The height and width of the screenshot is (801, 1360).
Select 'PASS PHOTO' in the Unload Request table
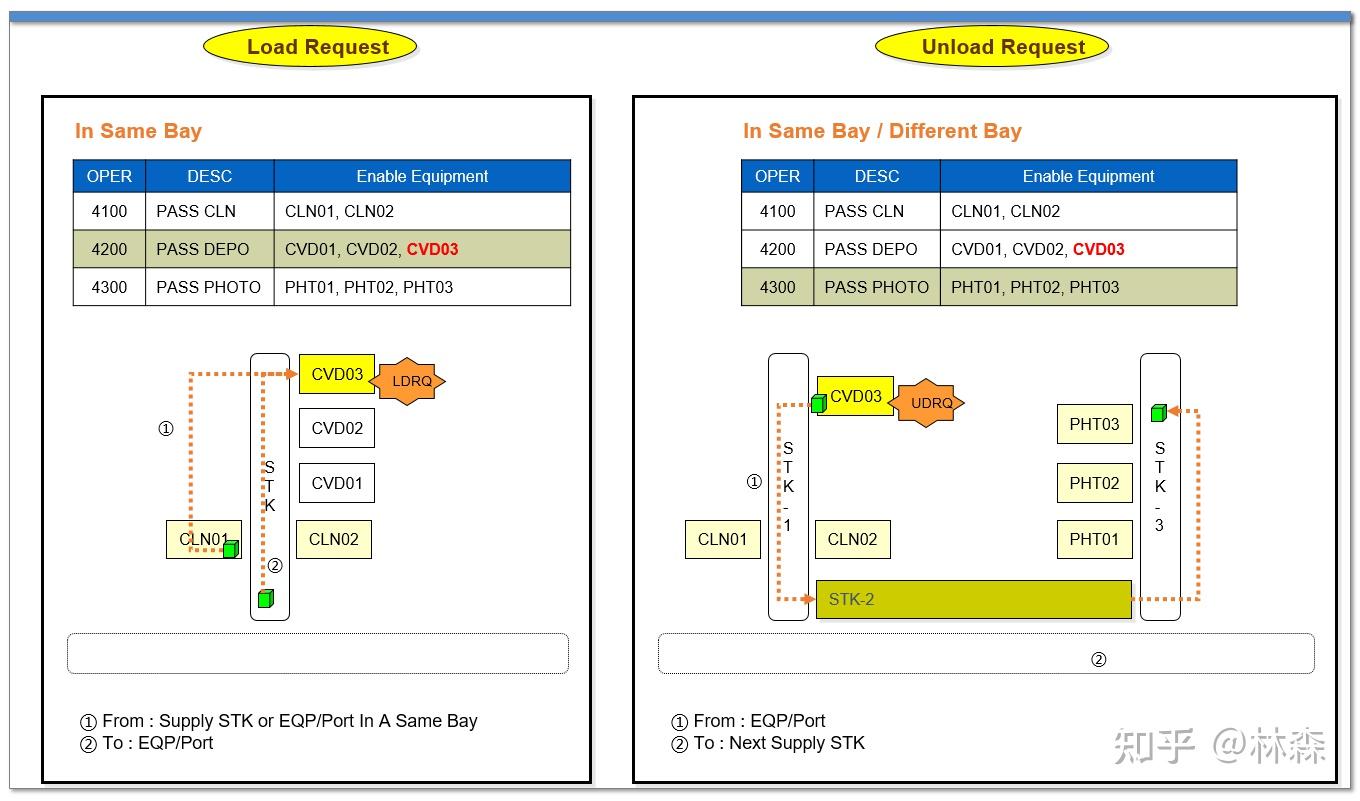(877, 287)
